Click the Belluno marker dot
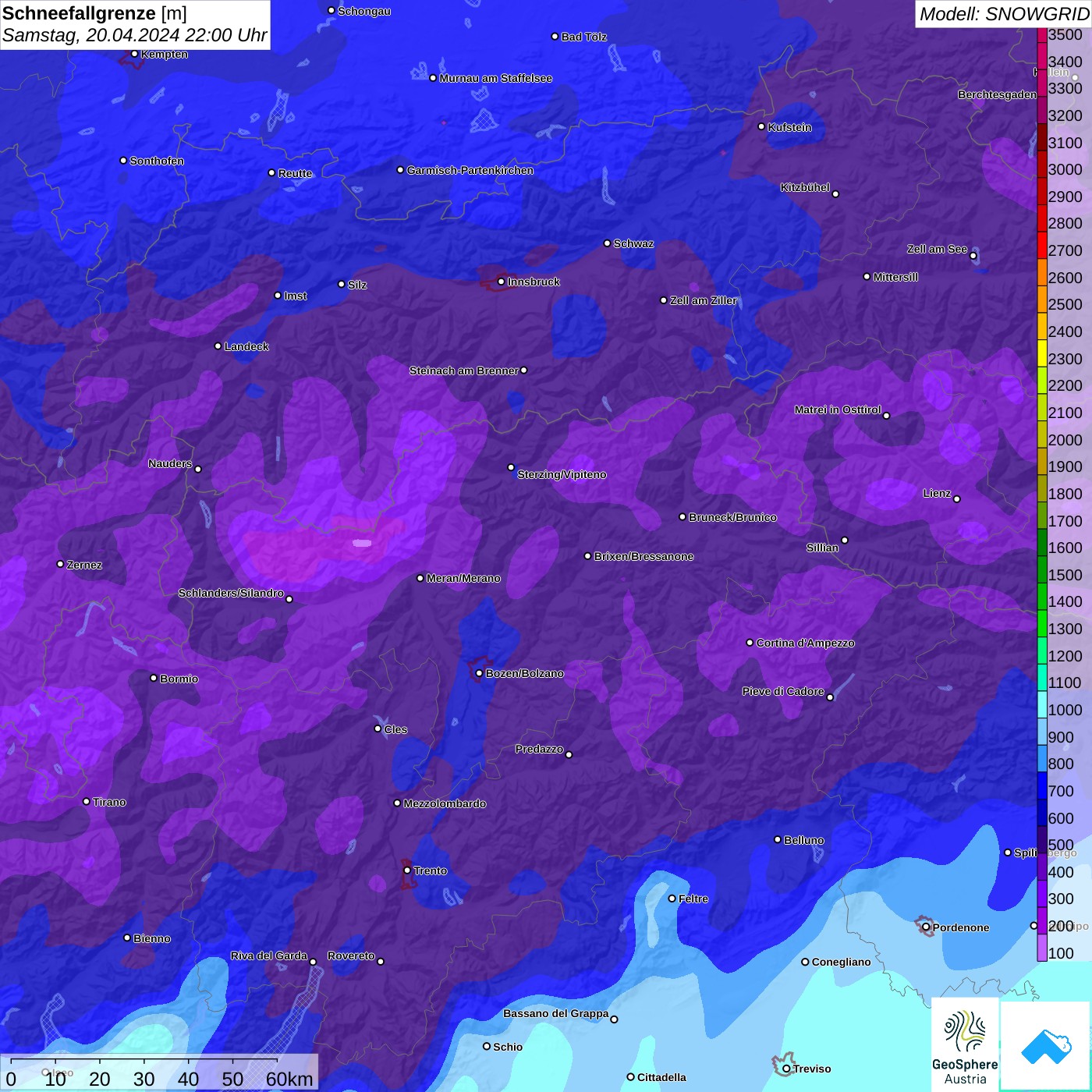 pos(777,839)
